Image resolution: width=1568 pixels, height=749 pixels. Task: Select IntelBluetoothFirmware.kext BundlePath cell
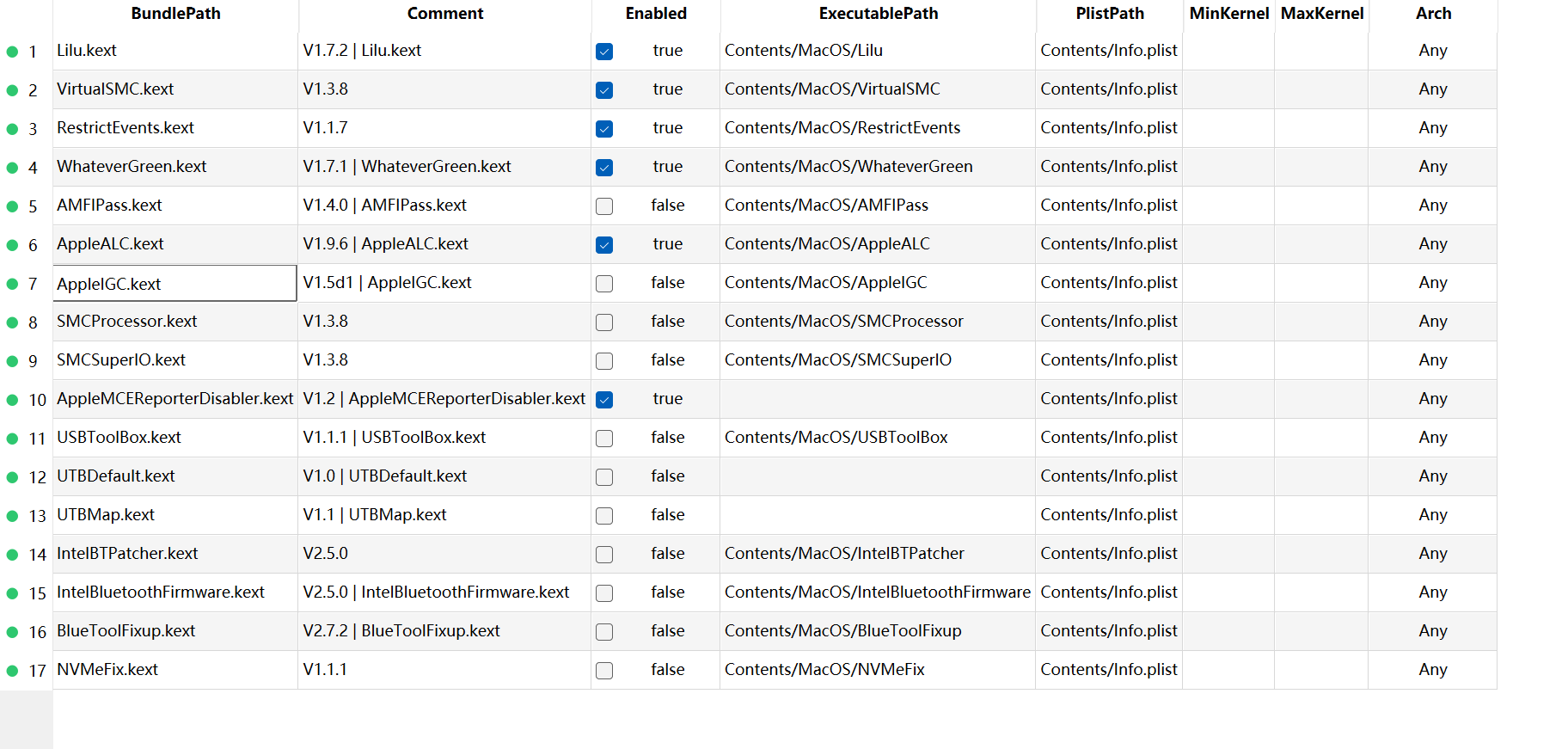(175, 592)
